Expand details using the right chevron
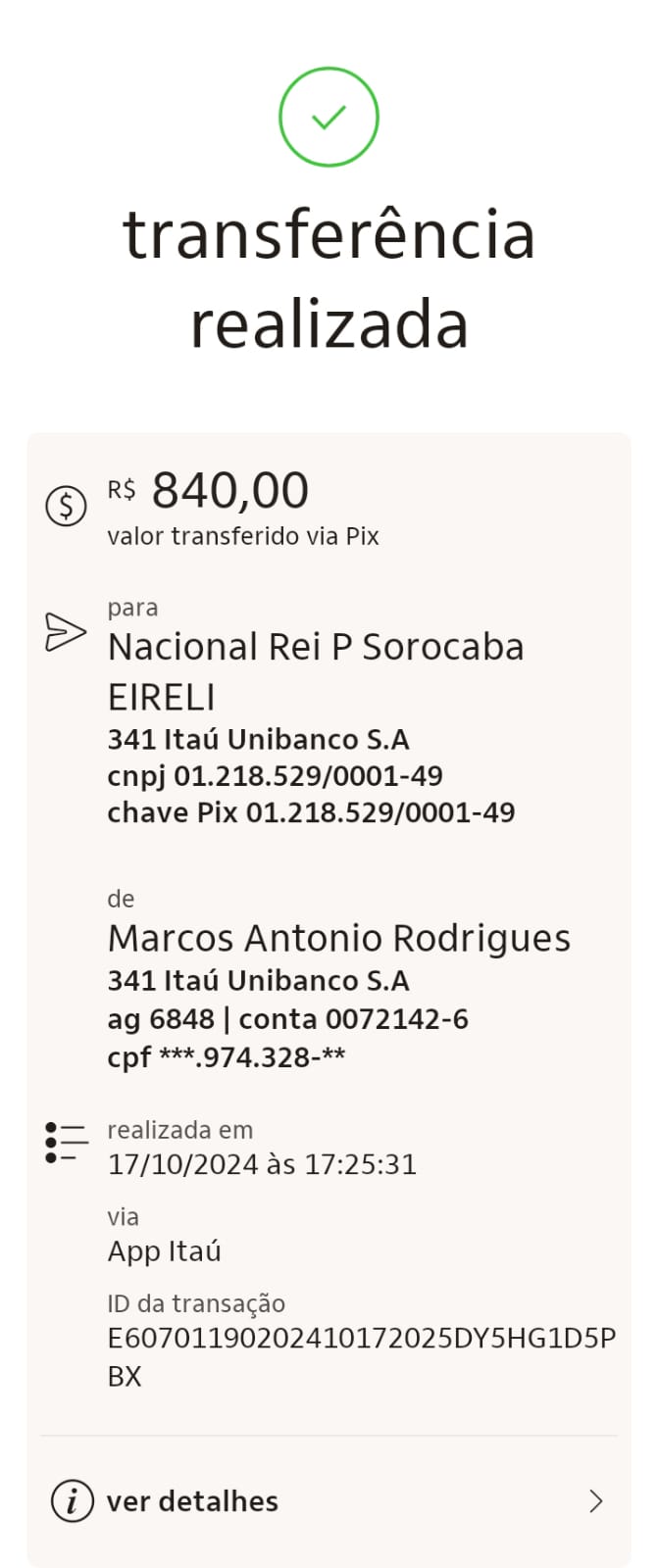The height and width of the screenshot is (1568, 658). pyautogui.click(x=597, y=1500)
